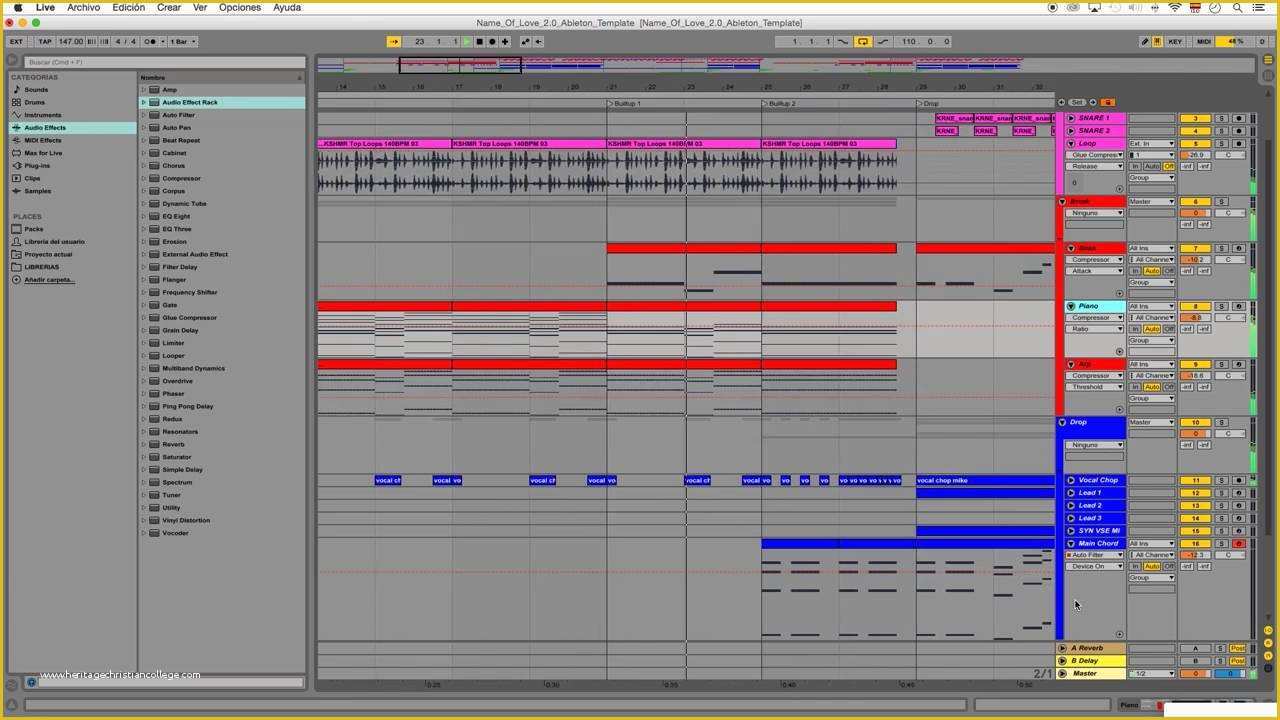Select Plug-ins category in browser
This screenshot has height=720, width=1280.
click(x=37, y=165)
